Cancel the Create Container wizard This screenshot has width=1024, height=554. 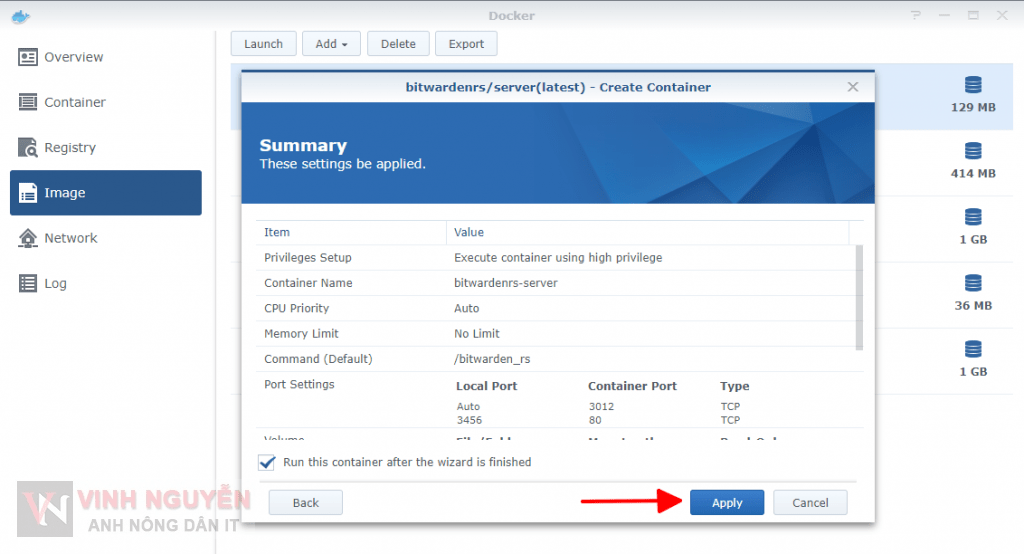point(810,502)
